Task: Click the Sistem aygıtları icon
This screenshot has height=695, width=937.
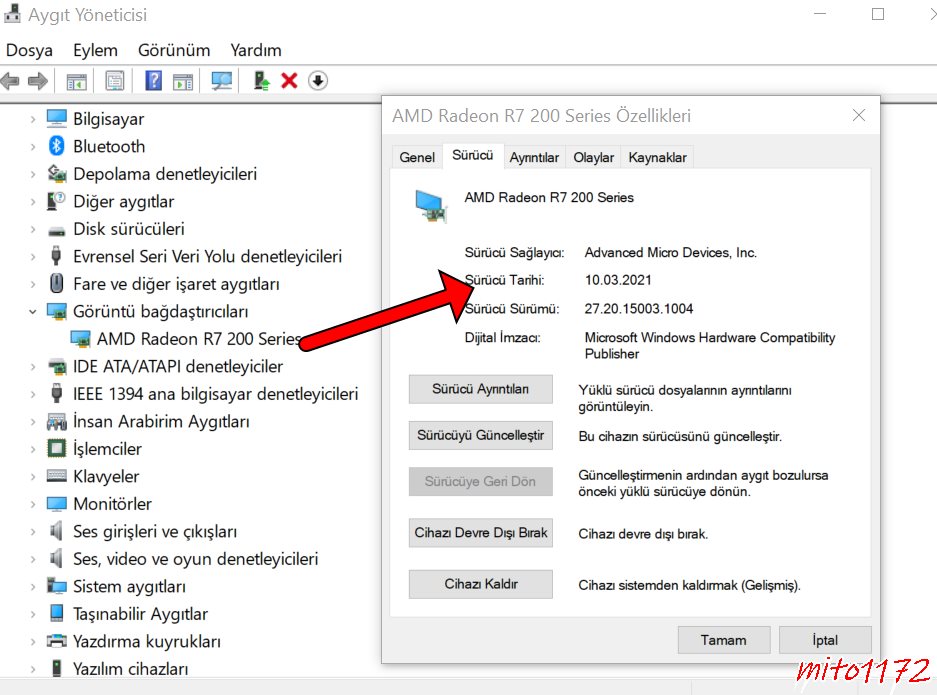Action: point(57,586)
